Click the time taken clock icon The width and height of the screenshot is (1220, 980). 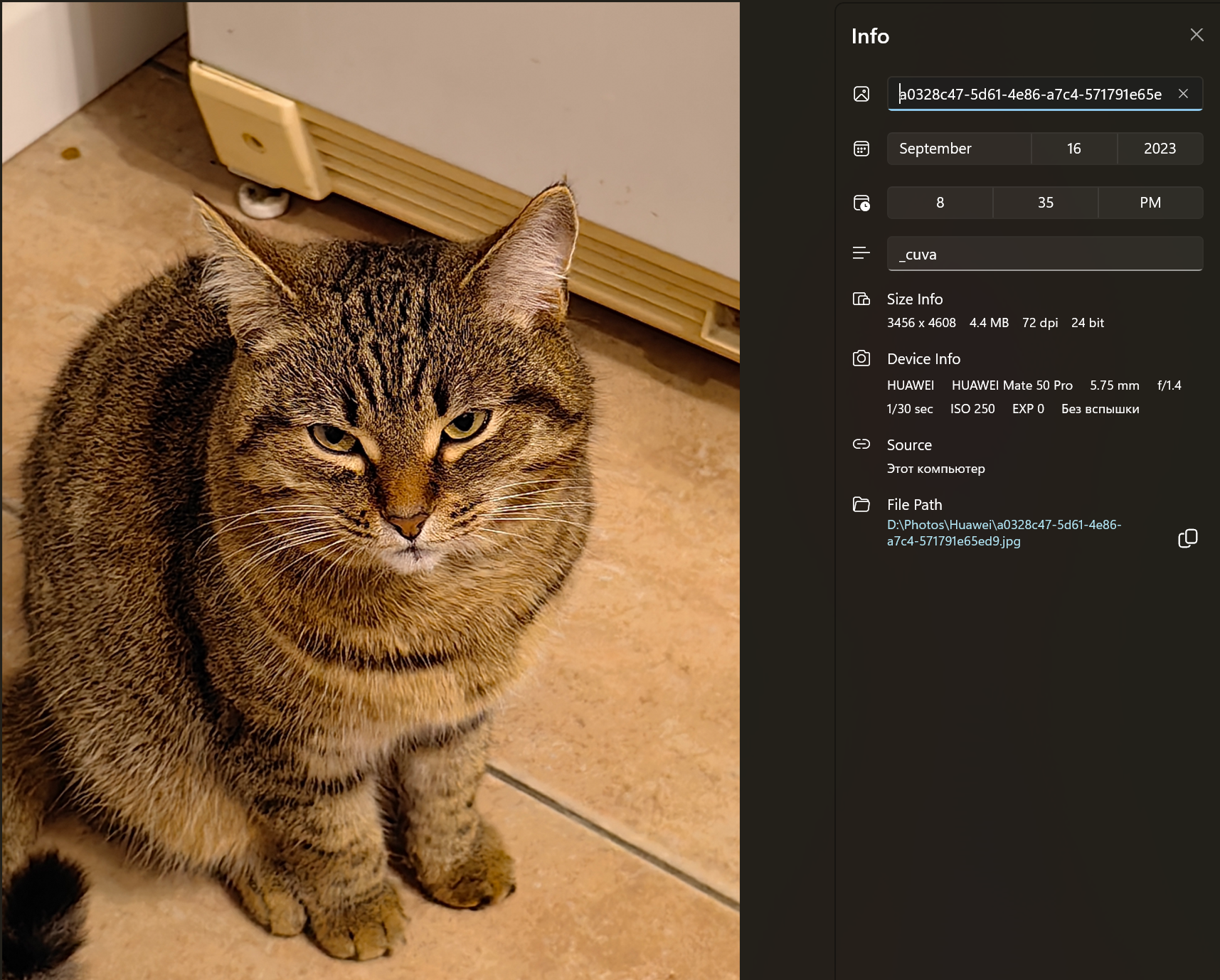[861, 203]
